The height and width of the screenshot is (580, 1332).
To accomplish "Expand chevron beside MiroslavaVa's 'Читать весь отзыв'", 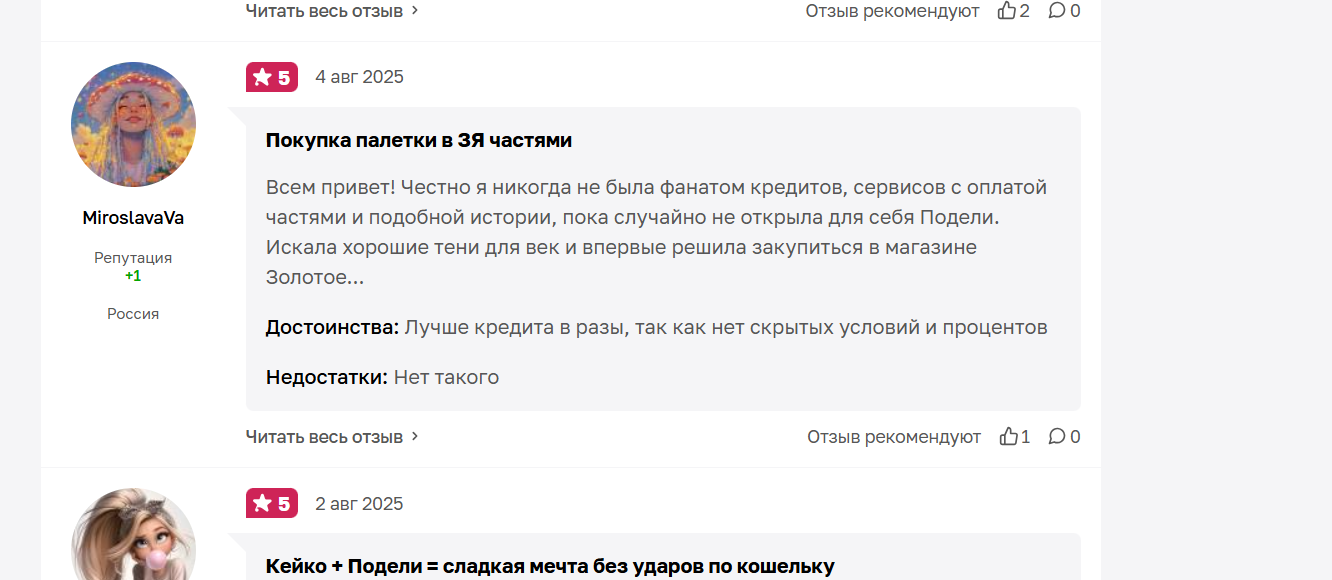I will pos(415,437).
